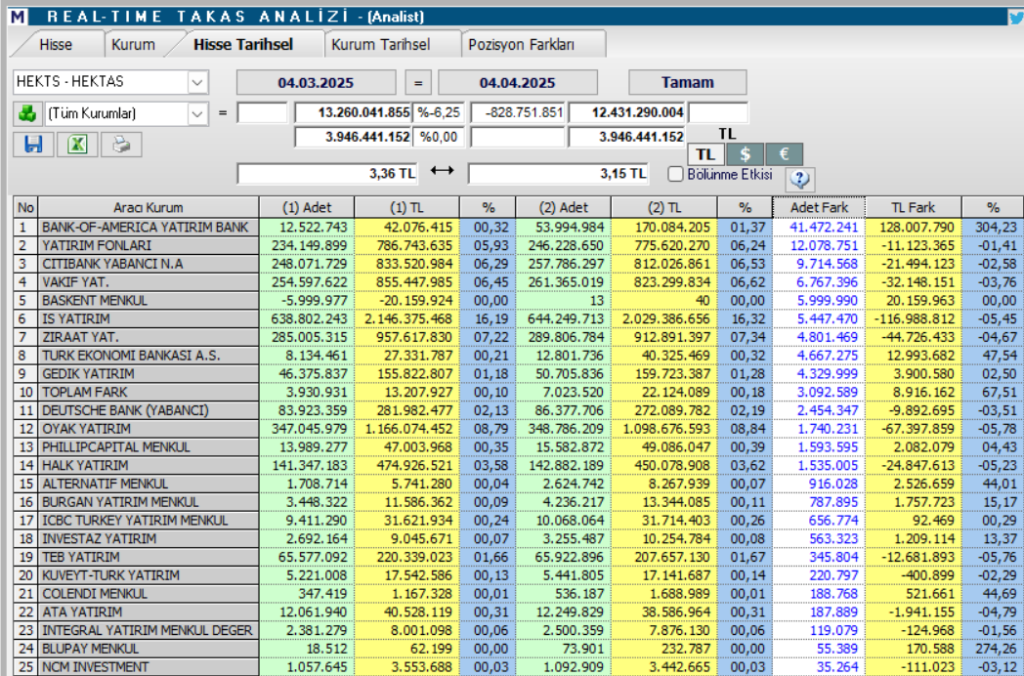Switch currency to dollar

pos(745,155)
